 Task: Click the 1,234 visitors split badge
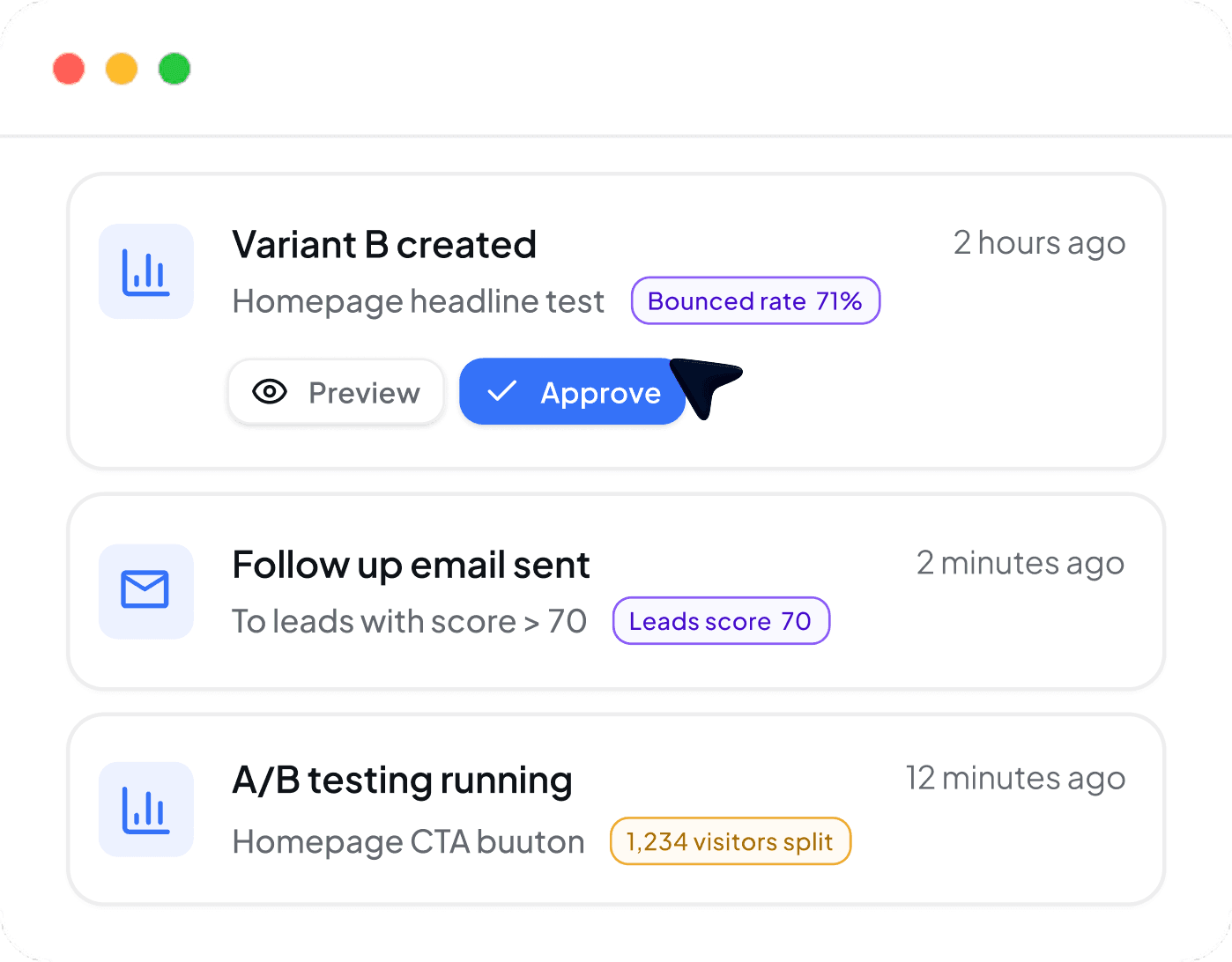click(x=730, y=841)
